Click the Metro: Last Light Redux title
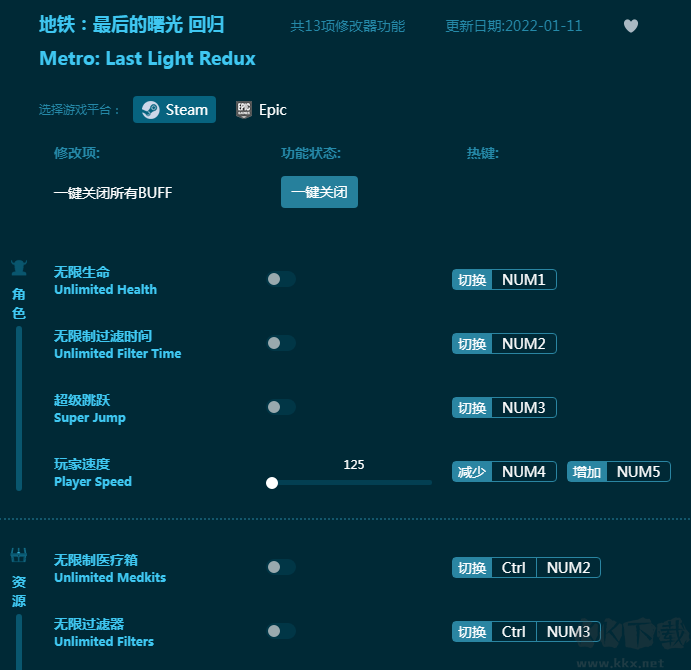Screen dimensions: 691x670 tap(148, 59)
